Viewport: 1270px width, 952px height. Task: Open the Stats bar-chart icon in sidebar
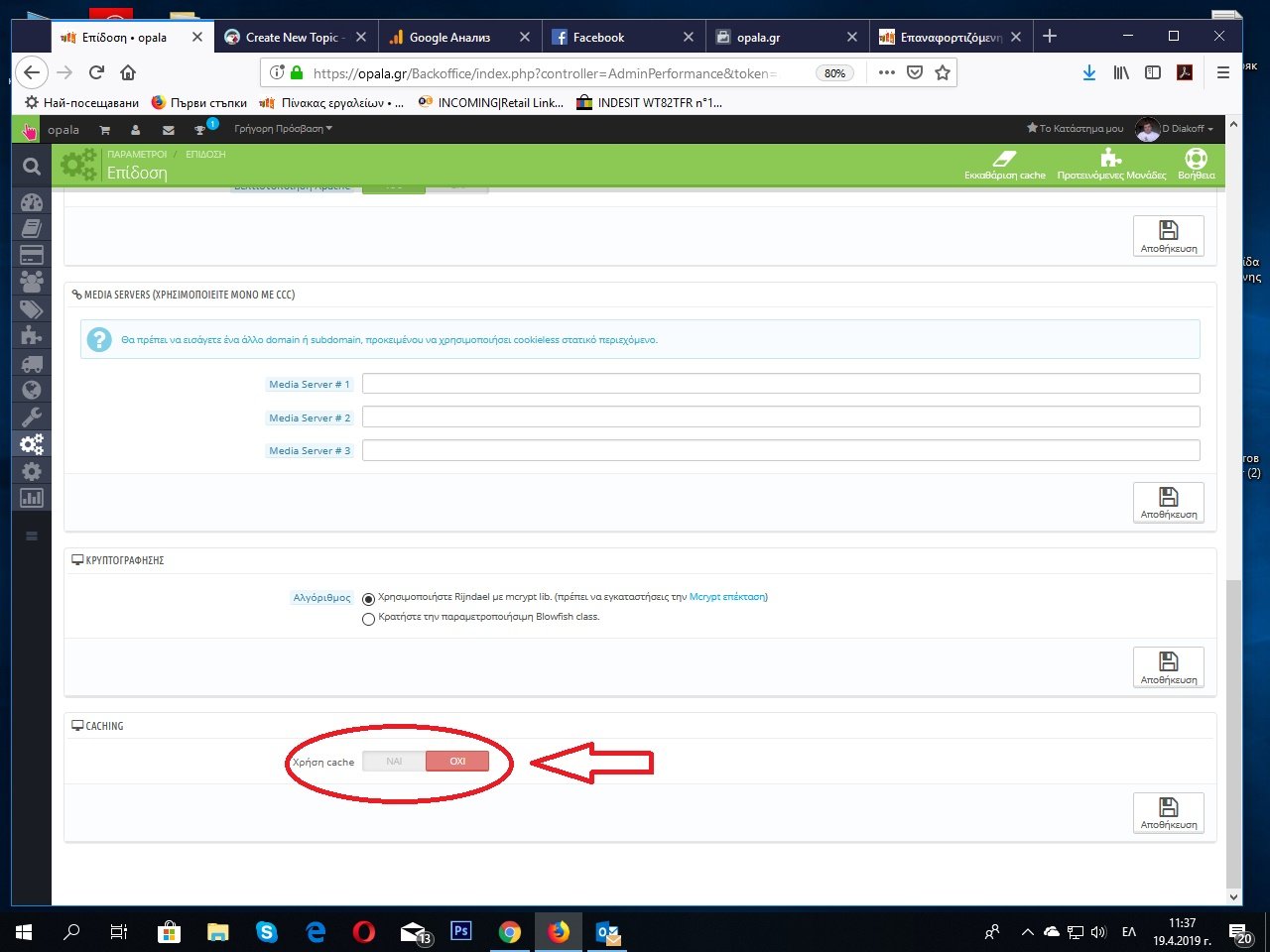(32, 498)
